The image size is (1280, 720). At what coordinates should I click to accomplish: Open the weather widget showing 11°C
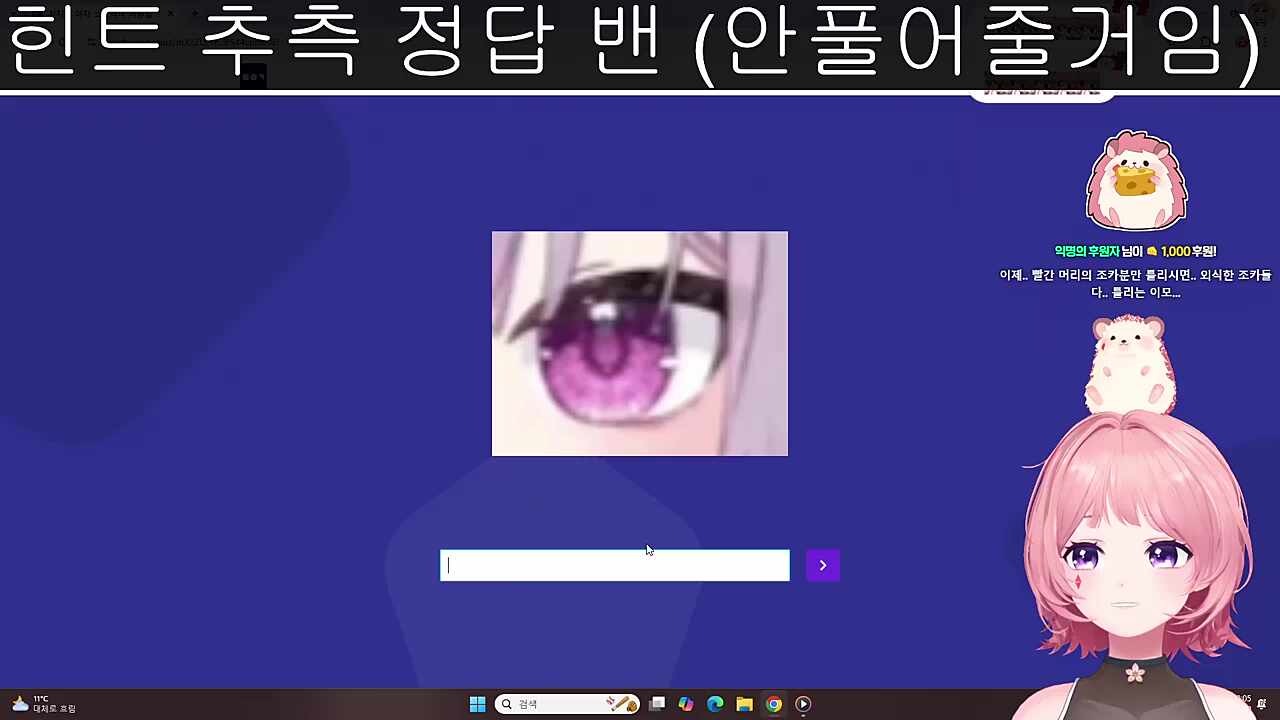pyautogui.click(x=42, y=704)
